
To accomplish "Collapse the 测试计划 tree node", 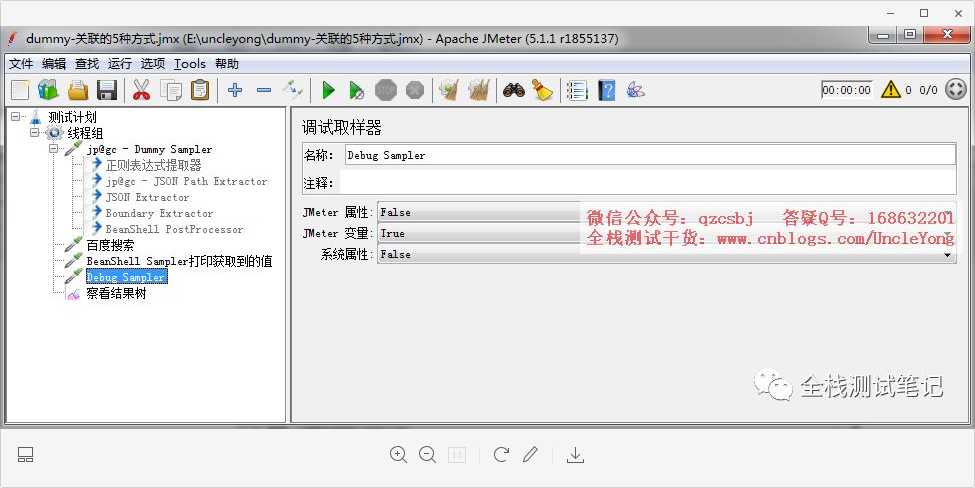I will [16, 116].
